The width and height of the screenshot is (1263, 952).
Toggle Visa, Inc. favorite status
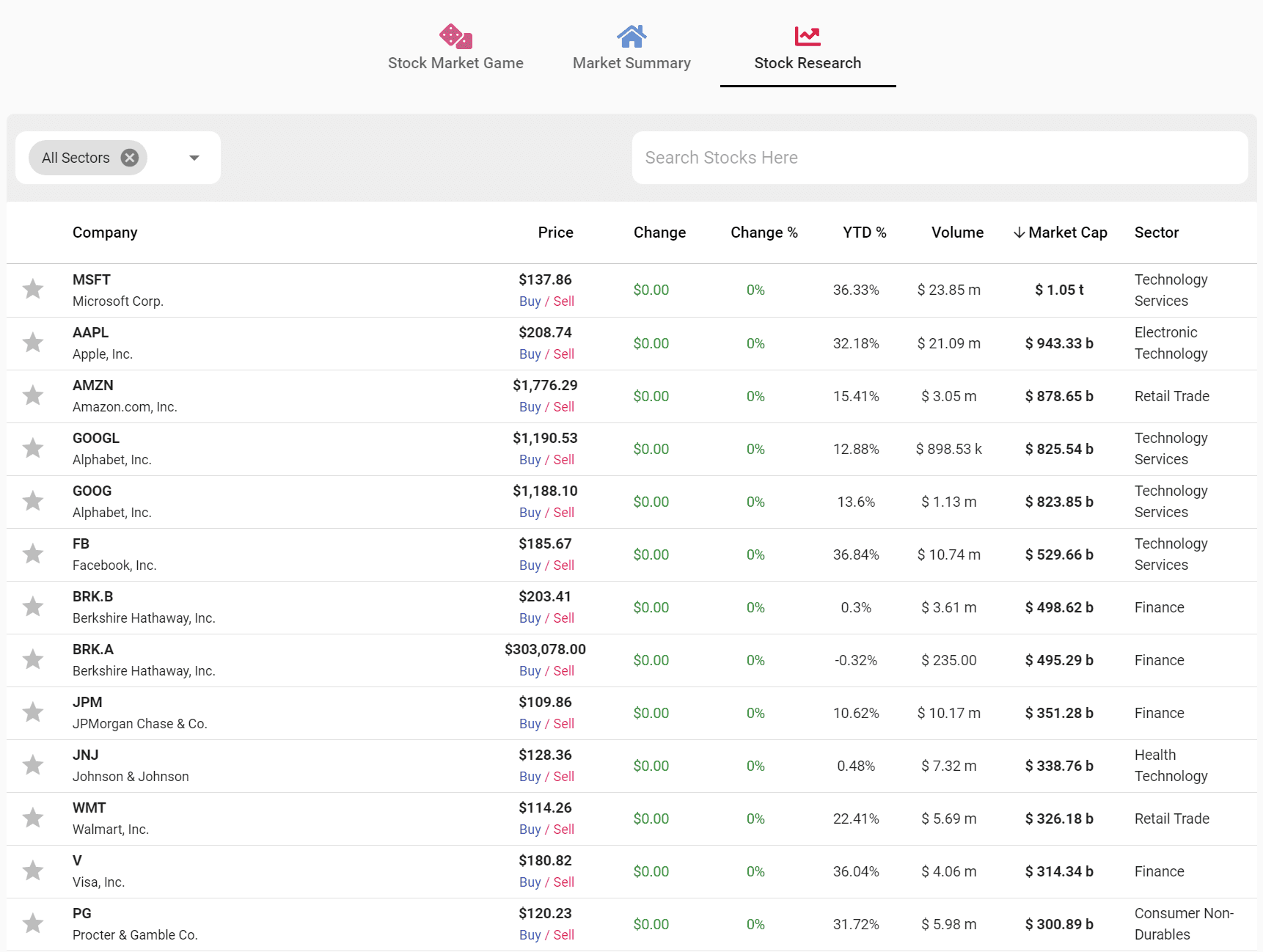pyautogui.click(x=32, y=871)
